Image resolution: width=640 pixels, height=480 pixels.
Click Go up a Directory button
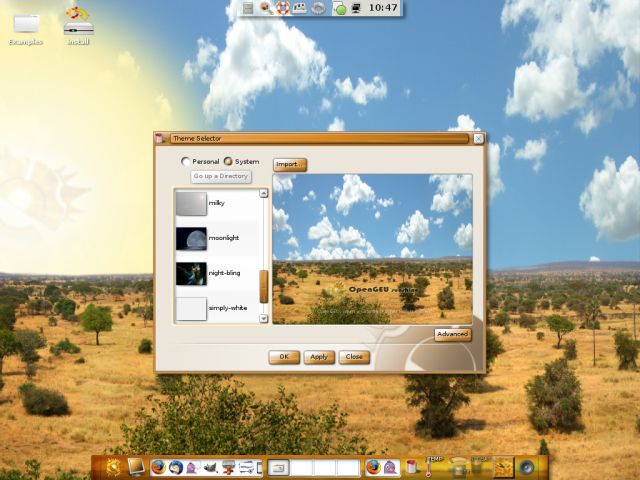point(221,176)
